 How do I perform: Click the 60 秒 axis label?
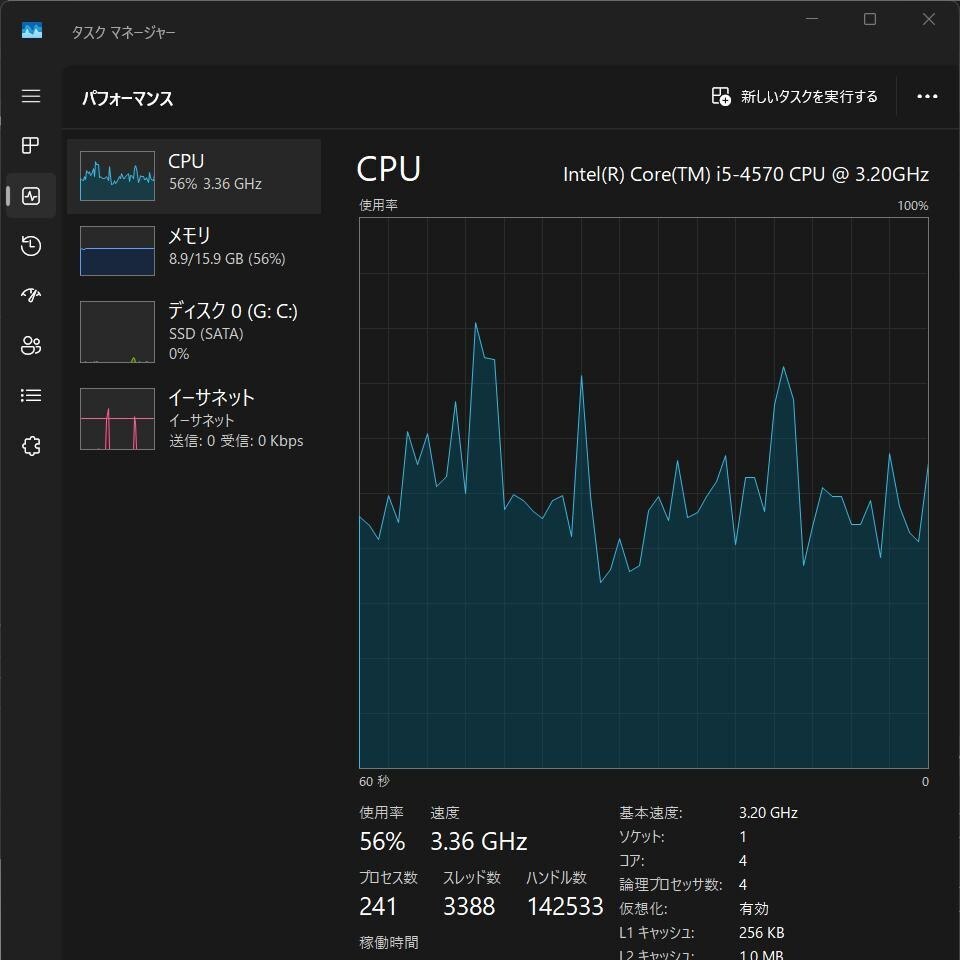[374, 781]
